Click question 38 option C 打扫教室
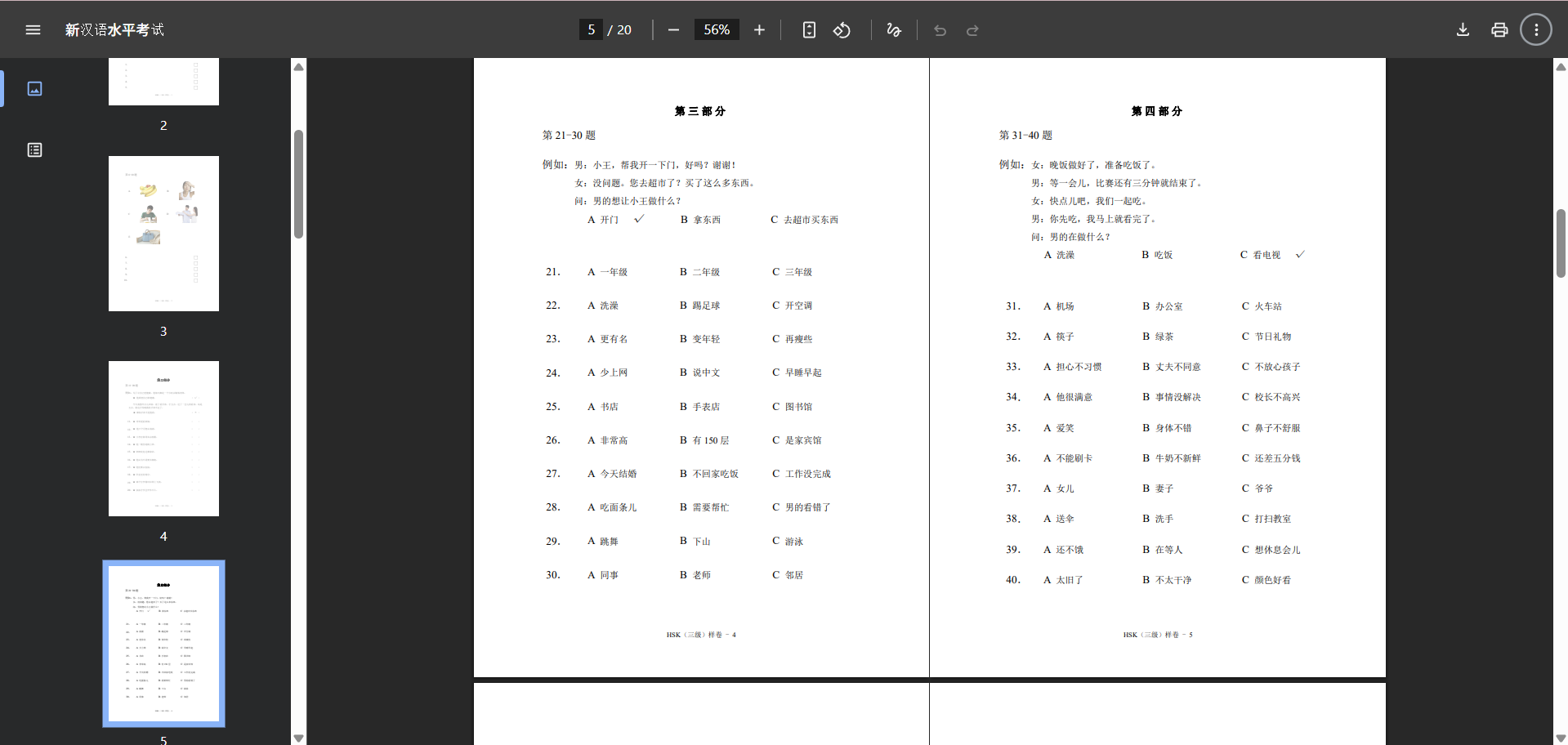The image size is (1568, 745). click(x=1266, y=519)
